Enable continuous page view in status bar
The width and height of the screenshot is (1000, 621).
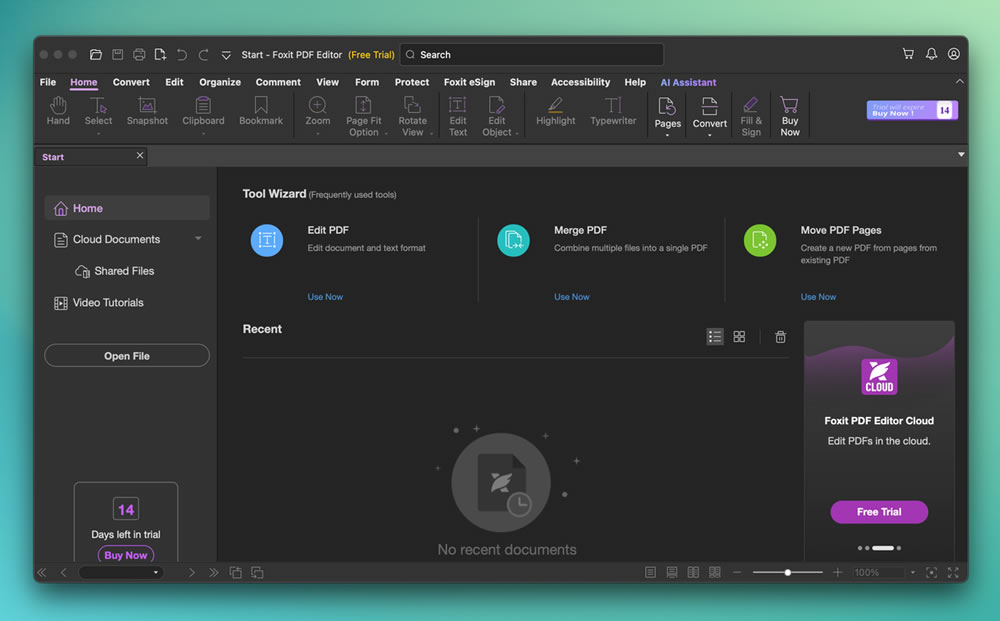pos(672,573)
